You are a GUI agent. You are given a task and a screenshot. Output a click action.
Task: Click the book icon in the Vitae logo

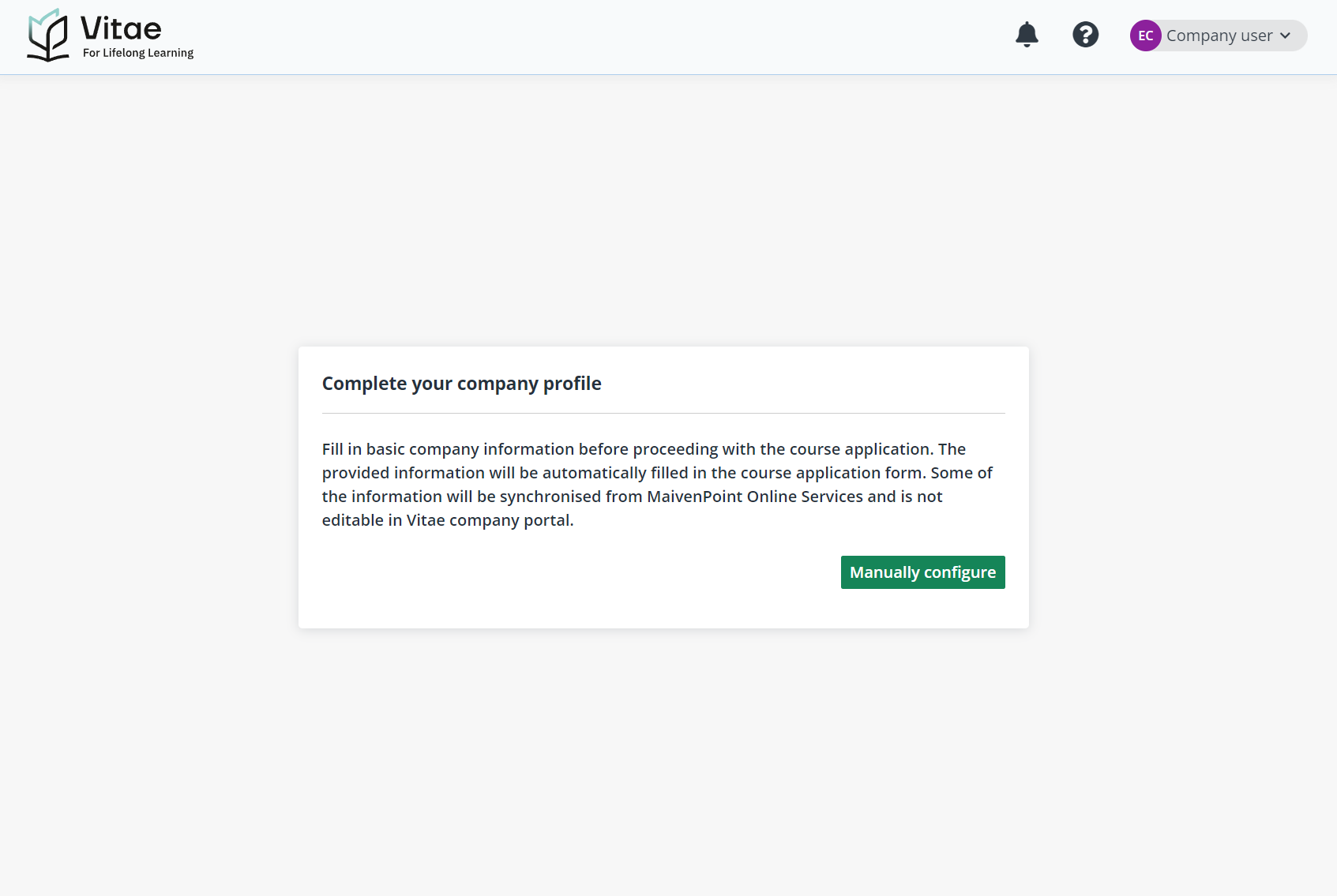[x=49, y=35]
